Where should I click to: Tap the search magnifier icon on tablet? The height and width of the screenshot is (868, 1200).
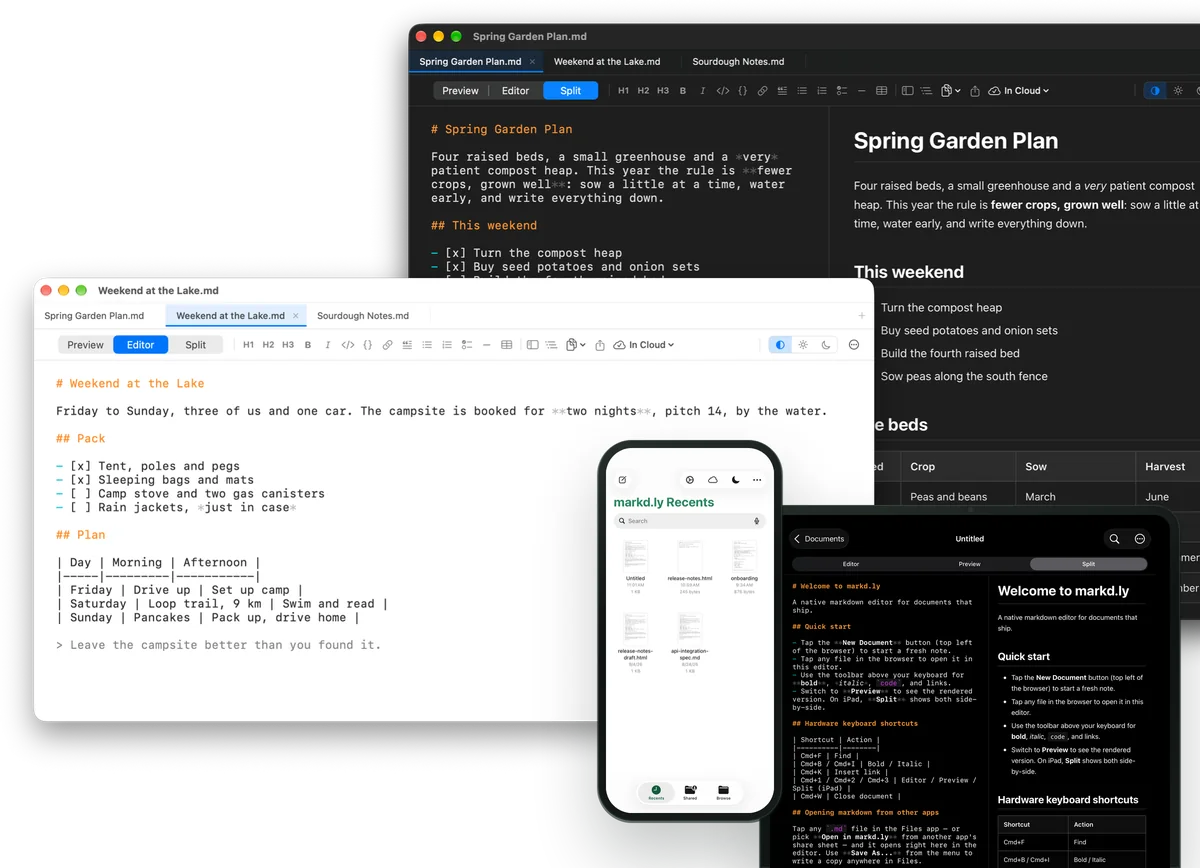(x=1114, y=539)
